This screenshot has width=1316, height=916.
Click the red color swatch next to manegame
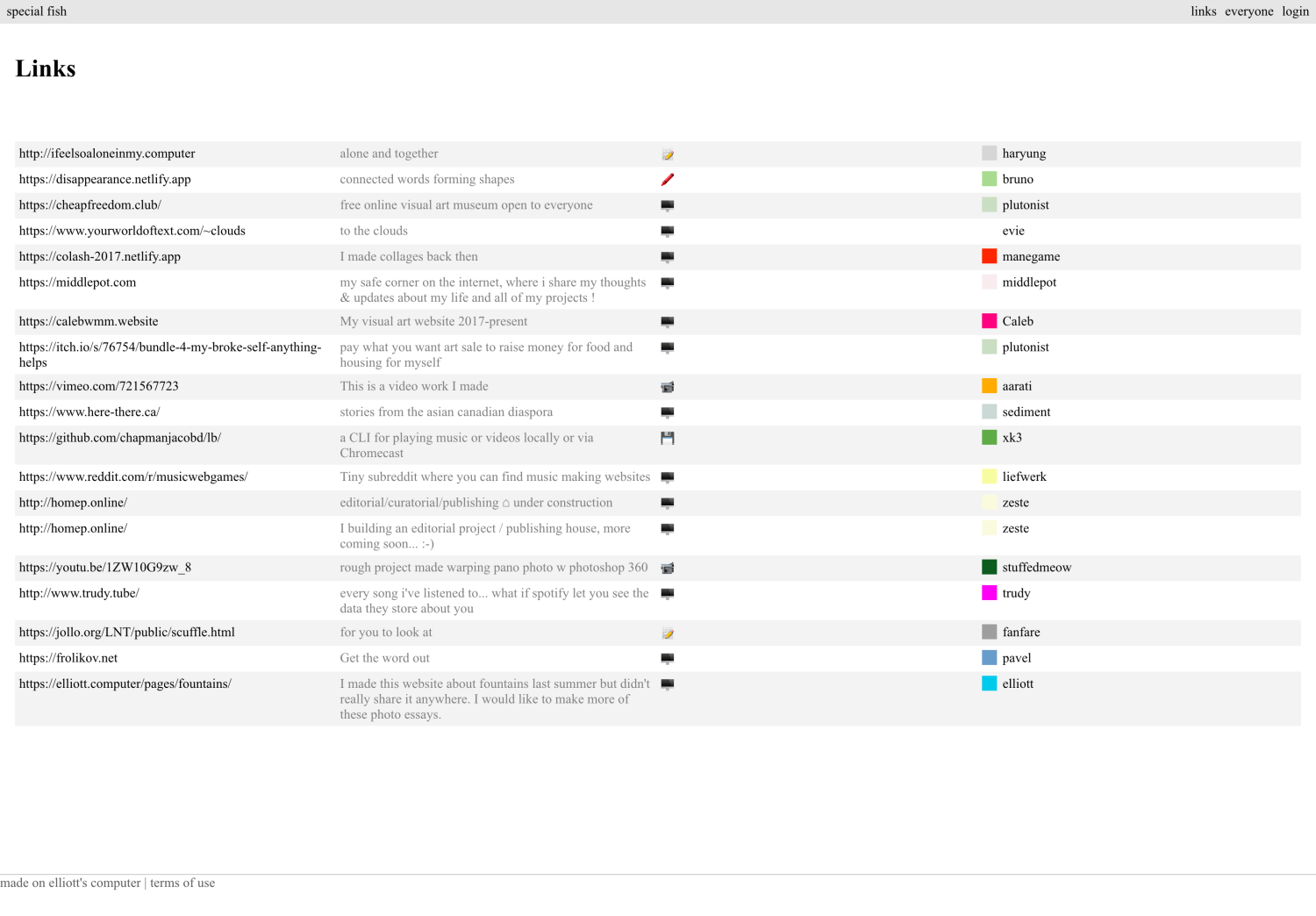989,256
